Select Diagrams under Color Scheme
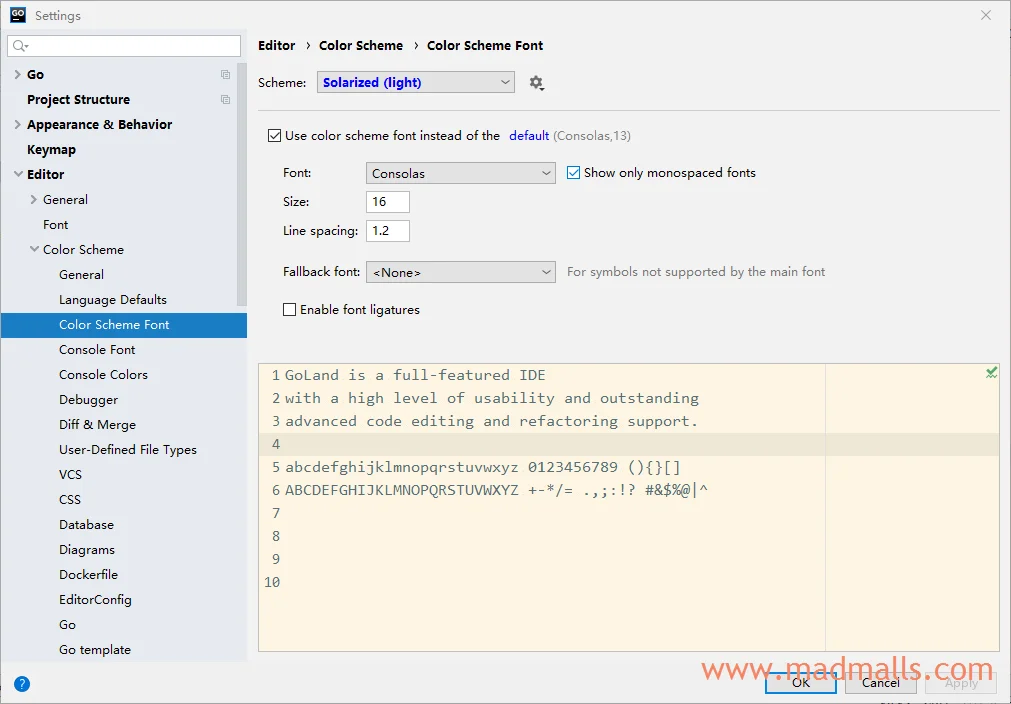 tap(87, 550)
